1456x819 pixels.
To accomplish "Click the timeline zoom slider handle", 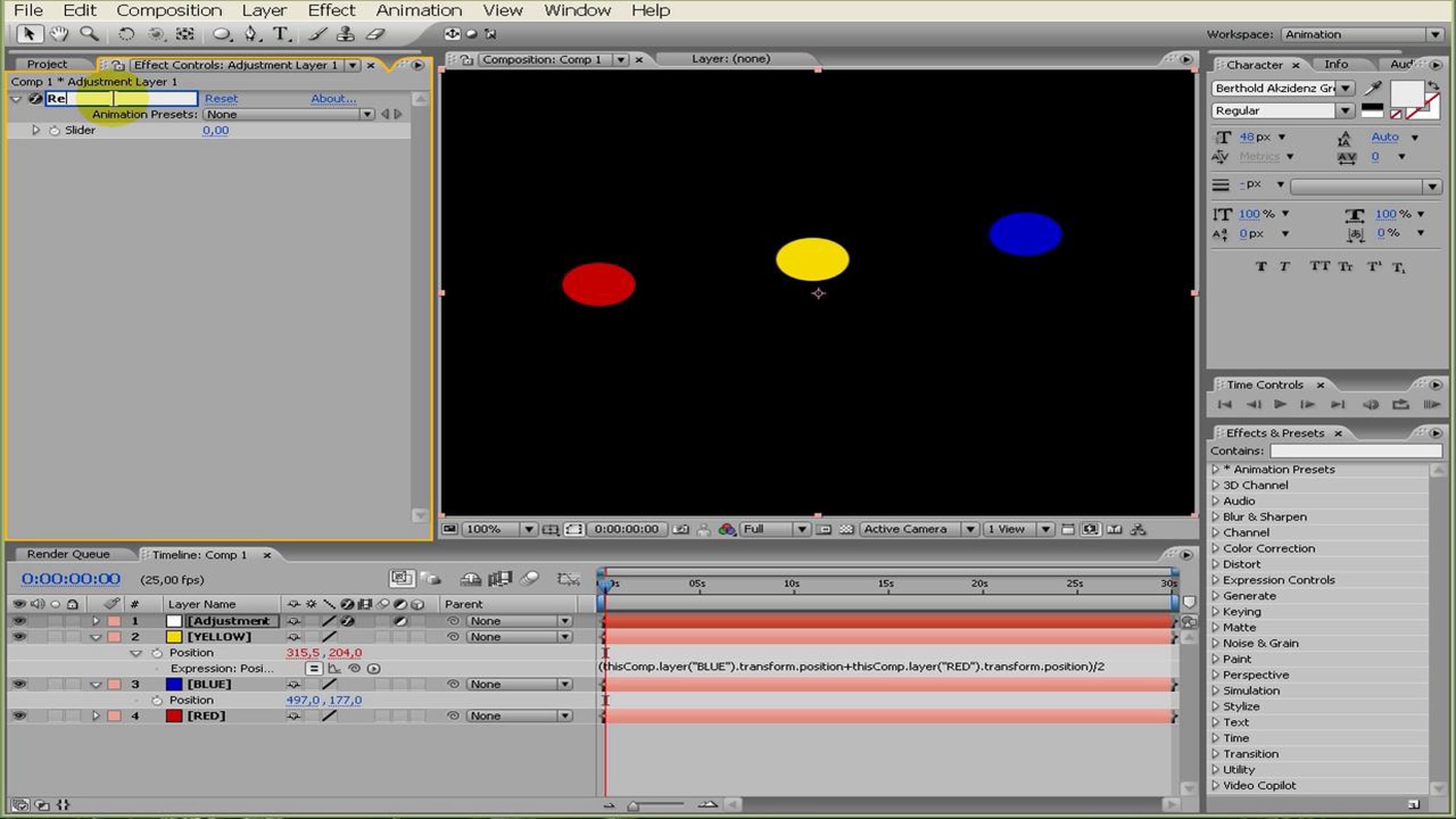I will tap(633, 806).
